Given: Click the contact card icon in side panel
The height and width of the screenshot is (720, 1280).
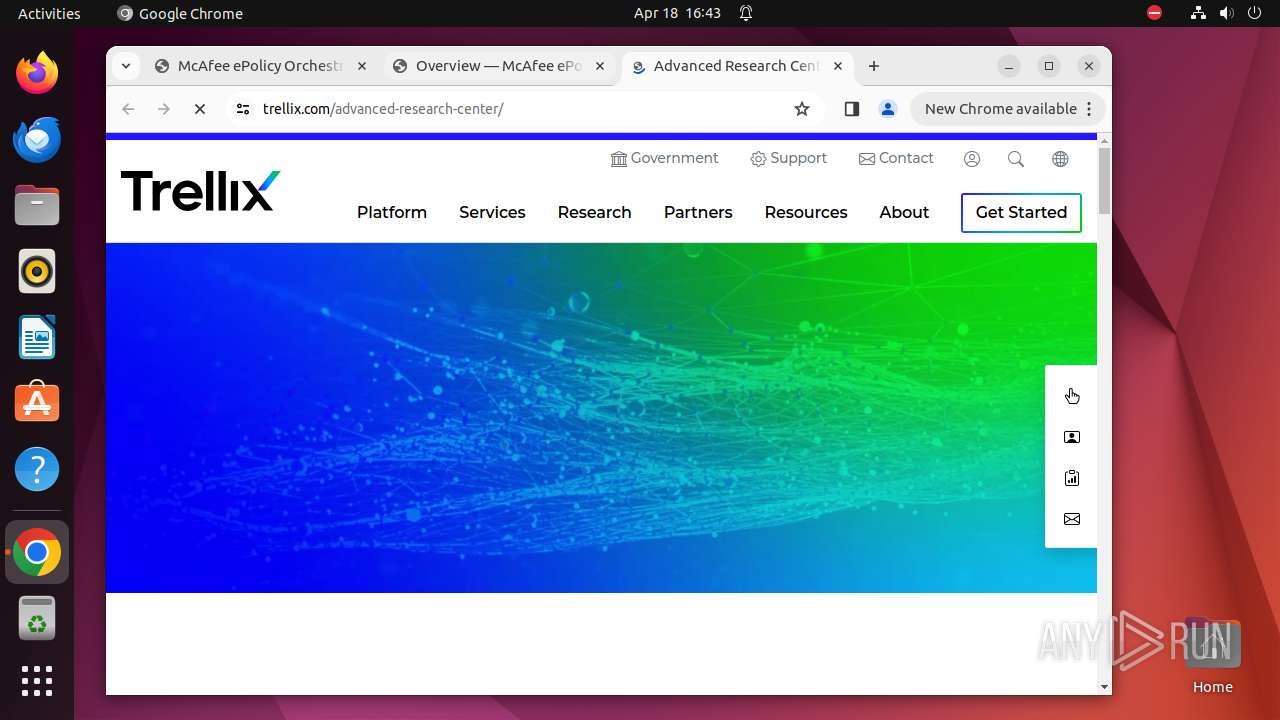Looking at the screenshot, I should [x=1072, y=437].
